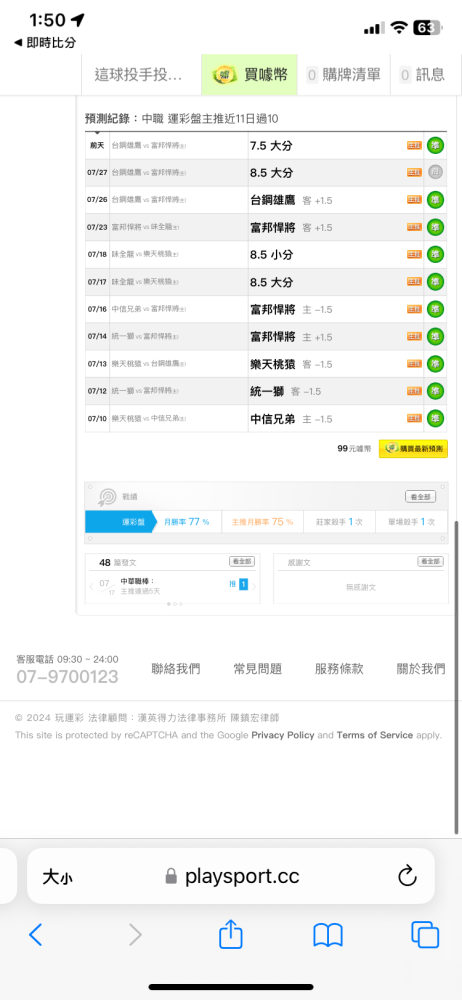The width and height of the screenshot is (462, 1000).
Task: Go to previous post with left chevron
Action: pos(91,587)
